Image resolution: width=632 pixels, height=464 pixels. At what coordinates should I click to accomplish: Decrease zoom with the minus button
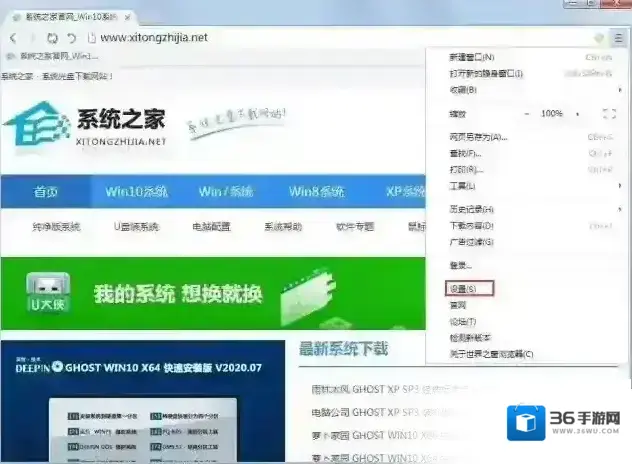coord(527,114)
